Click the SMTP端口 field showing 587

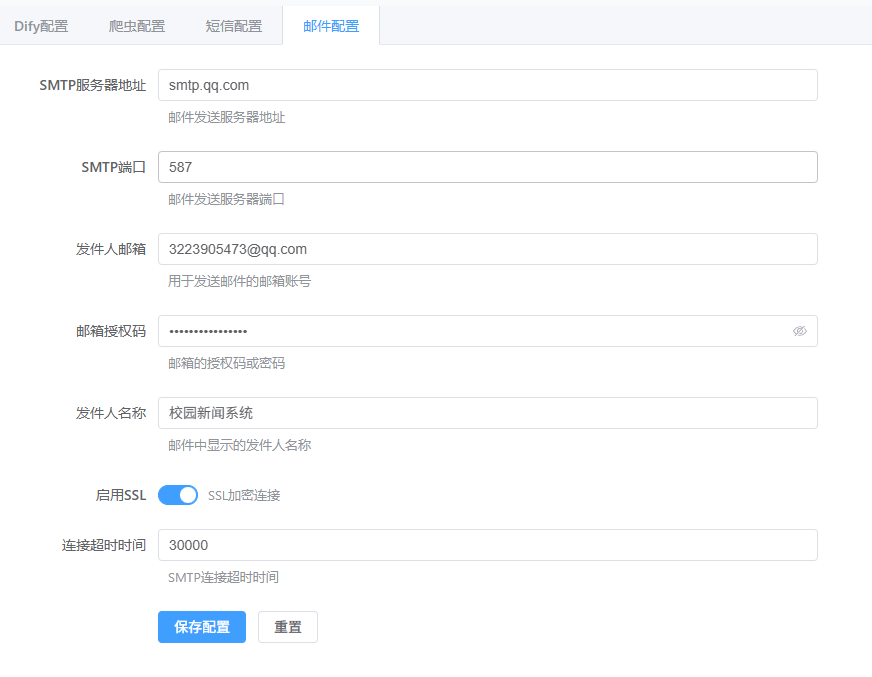click(x=487, y=167)
